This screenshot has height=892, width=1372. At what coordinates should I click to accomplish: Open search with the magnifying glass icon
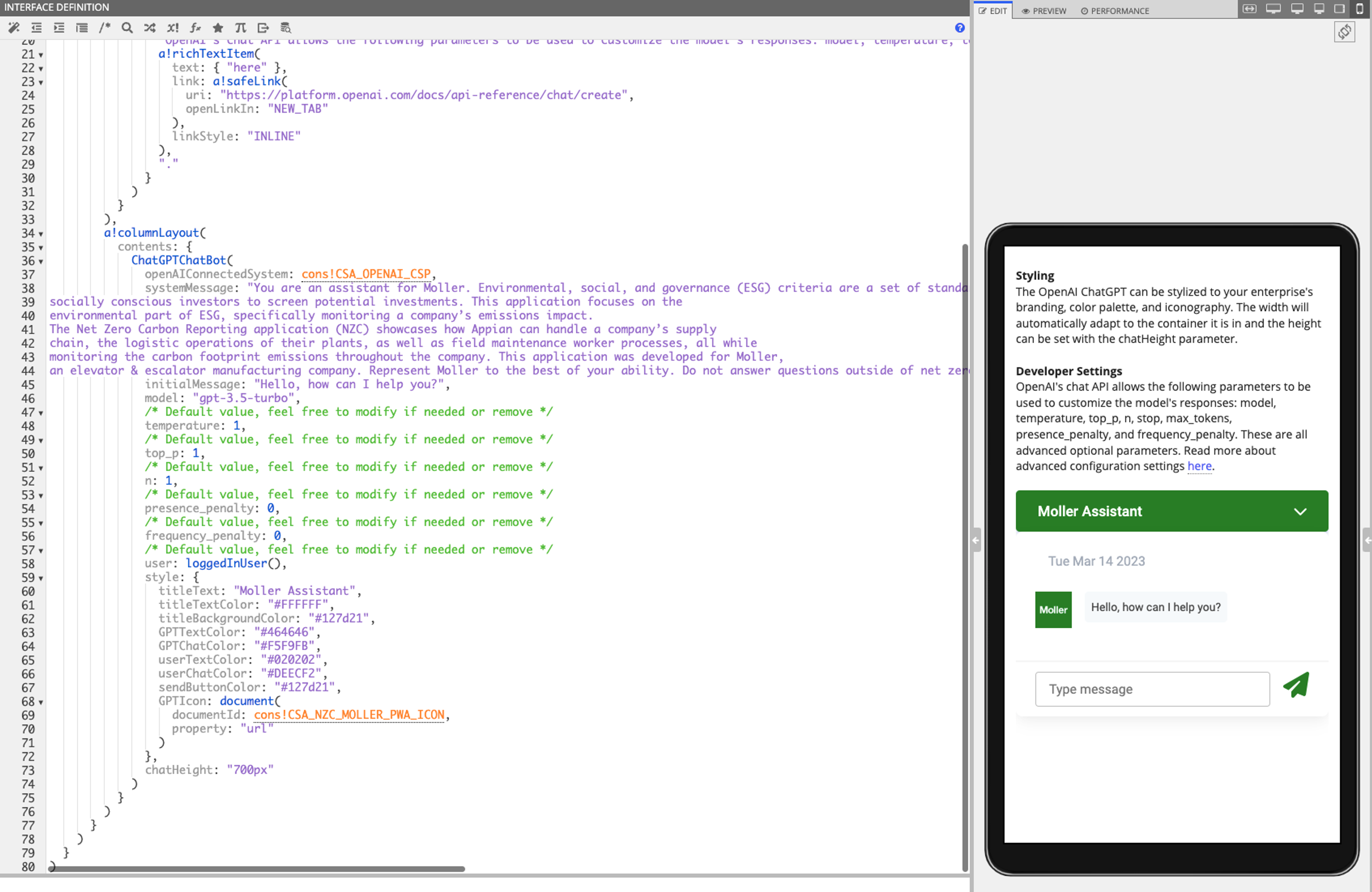tap(128, 28)
